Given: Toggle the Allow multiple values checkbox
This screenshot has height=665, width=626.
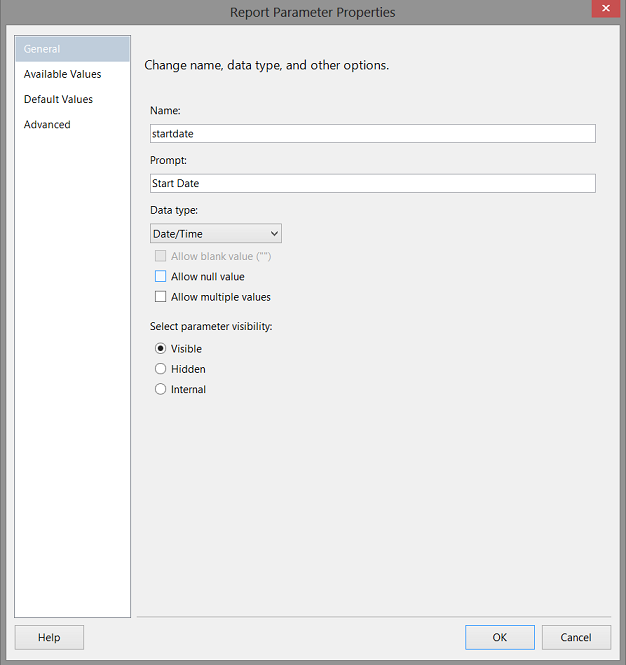Looking at the screenshot, I should [161, 297].
